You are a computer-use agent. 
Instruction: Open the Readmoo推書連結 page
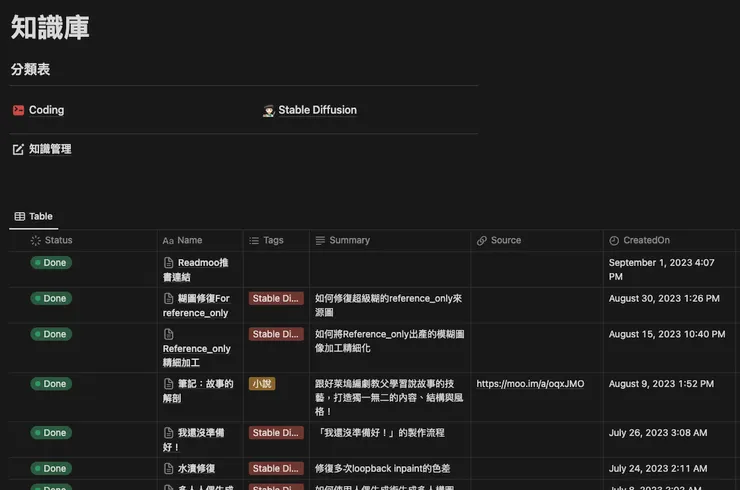click(x=196, y=270)
